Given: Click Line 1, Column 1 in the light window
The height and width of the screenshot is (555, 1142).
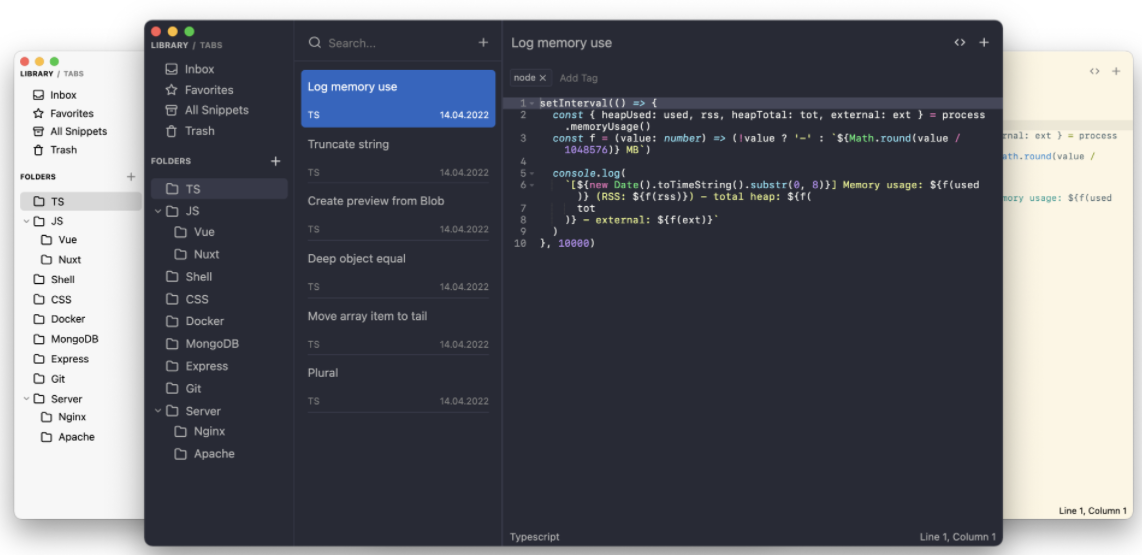Looking at the screenshot, I should pyautogui.click(x=1092, y=511).
